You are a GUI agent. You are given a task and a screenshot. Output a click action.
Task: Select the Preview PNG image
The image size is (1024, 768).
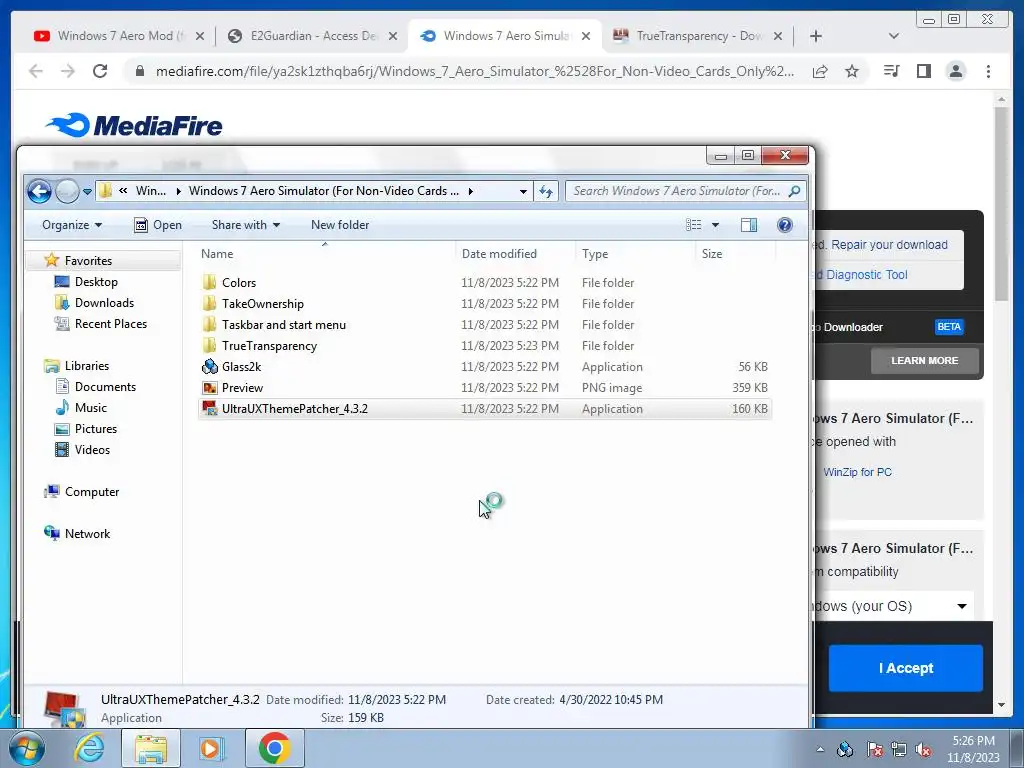point(242,387)
